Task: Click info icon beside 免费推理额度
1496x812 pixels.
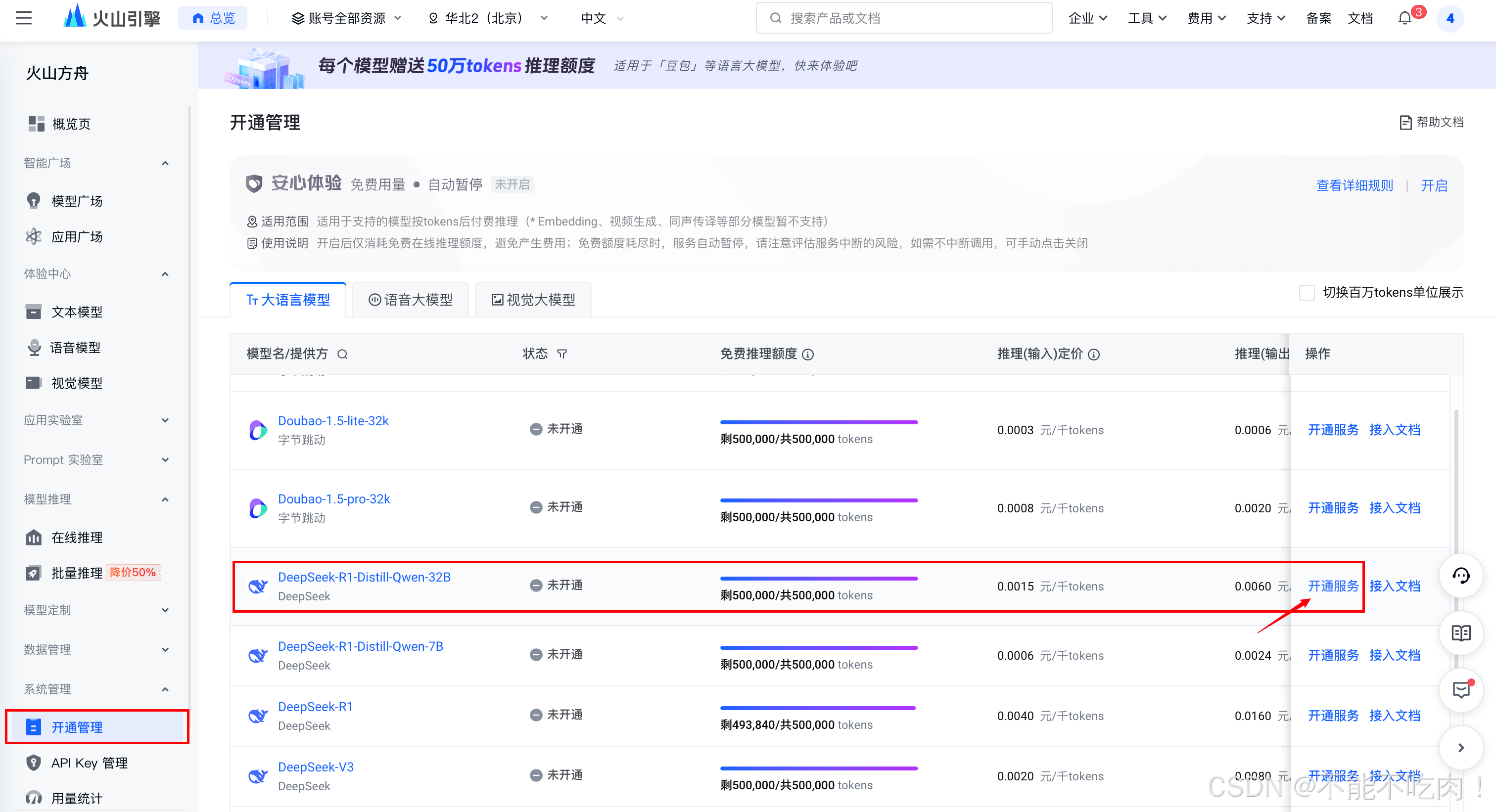Action: (x=808, y=354)
